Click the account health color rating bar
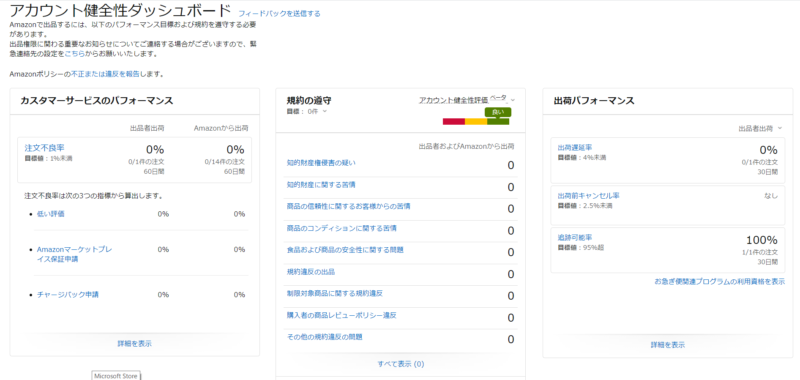The width and height of the screenshot is (800, 380). coord(476,121)
